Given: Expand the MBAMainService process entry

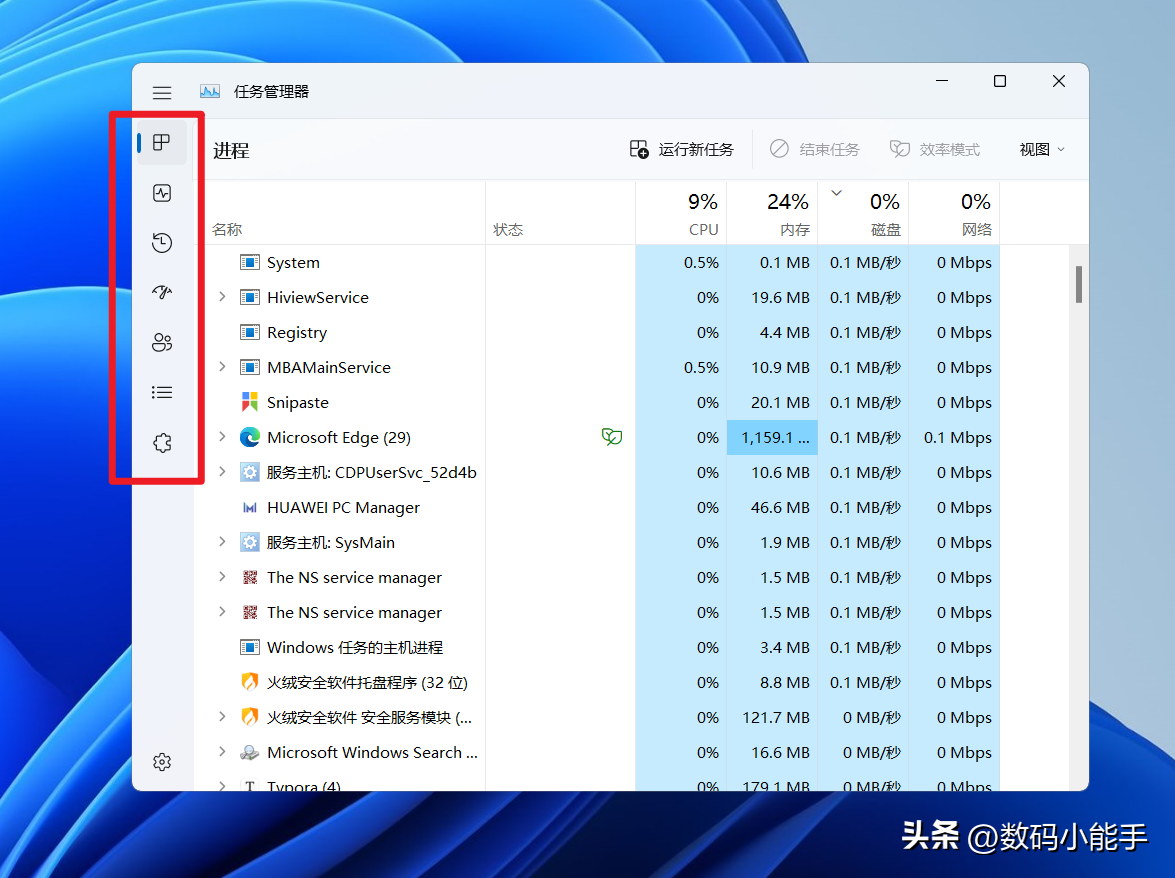Looking at the screenshot, I should (222, 367).
